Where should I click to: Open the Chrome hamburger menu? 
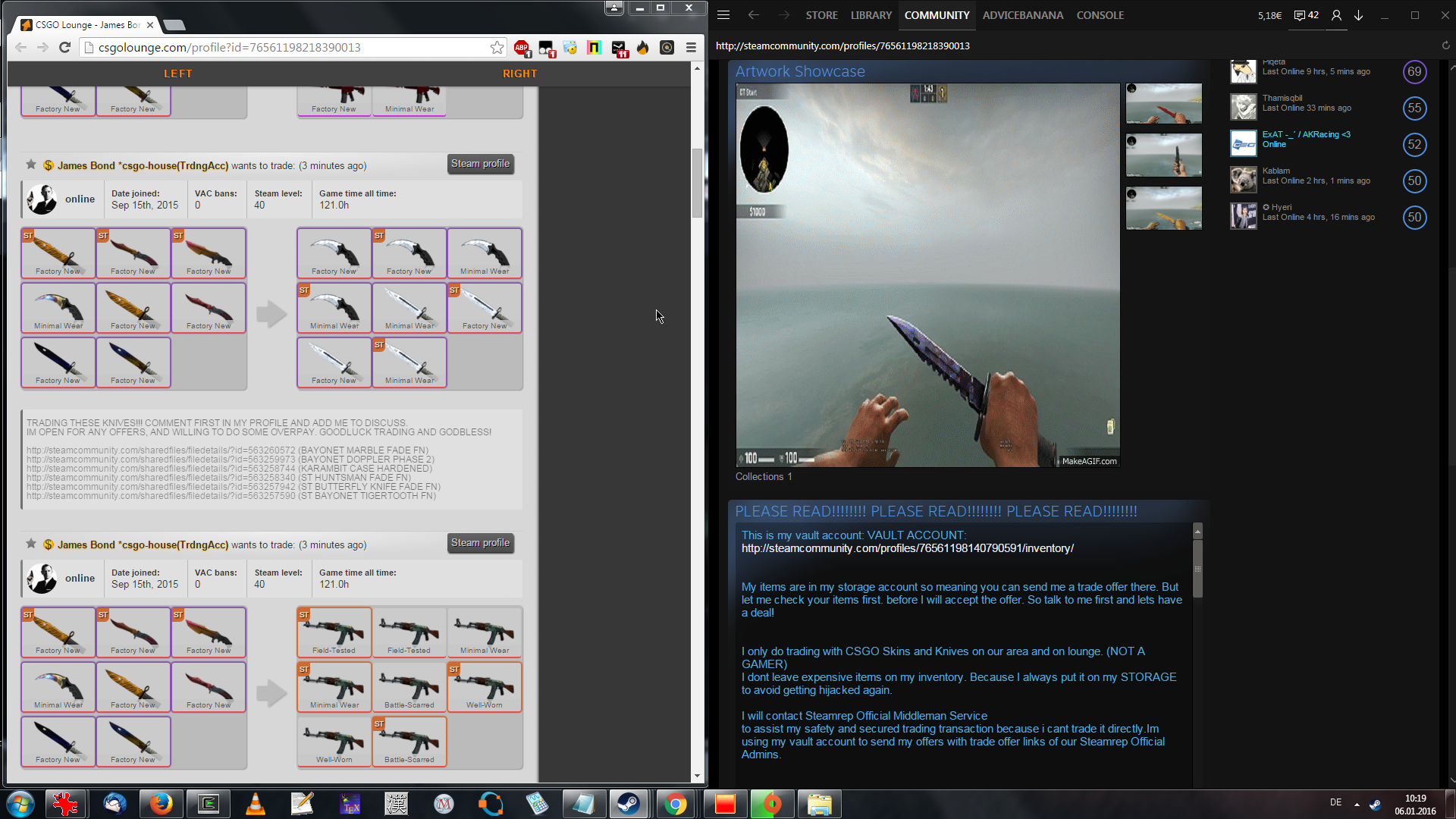tap(691, 48)
